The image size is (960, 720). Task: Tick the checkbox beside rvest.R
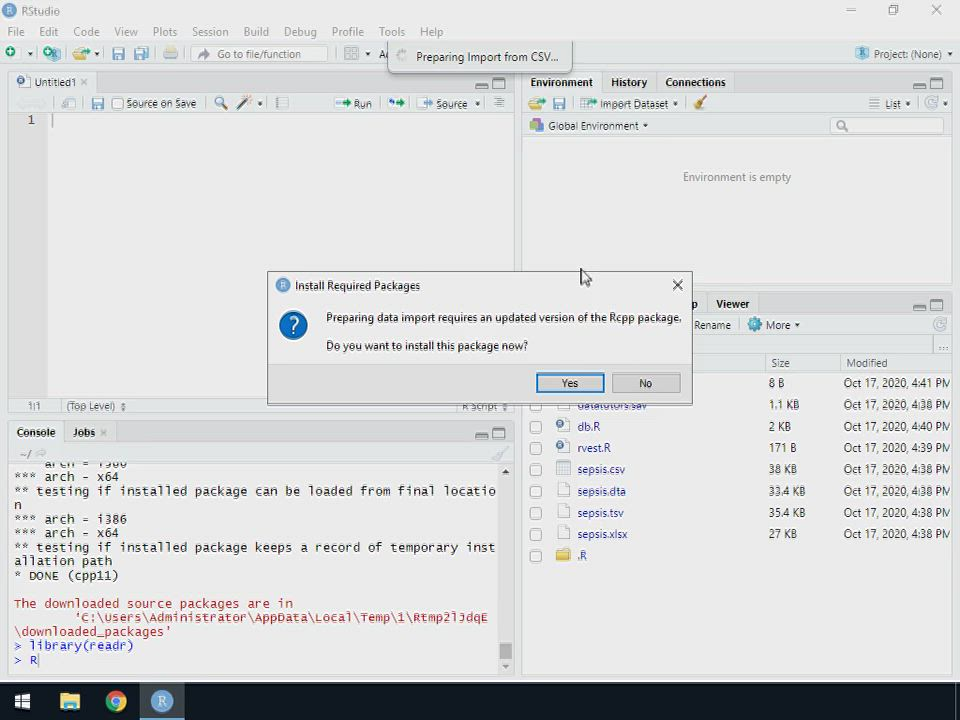click(x=536, y=448)
